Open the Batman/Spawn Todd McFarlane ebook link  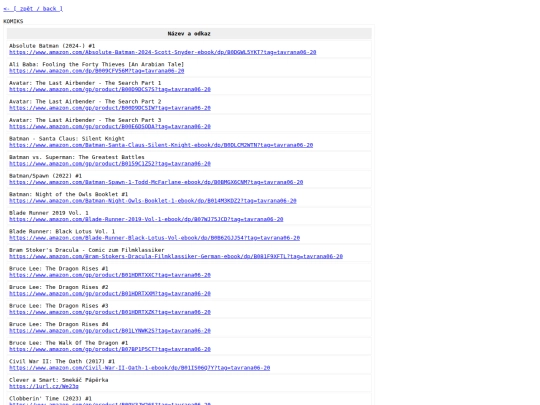pyautogui.click(x=156, y=182)
